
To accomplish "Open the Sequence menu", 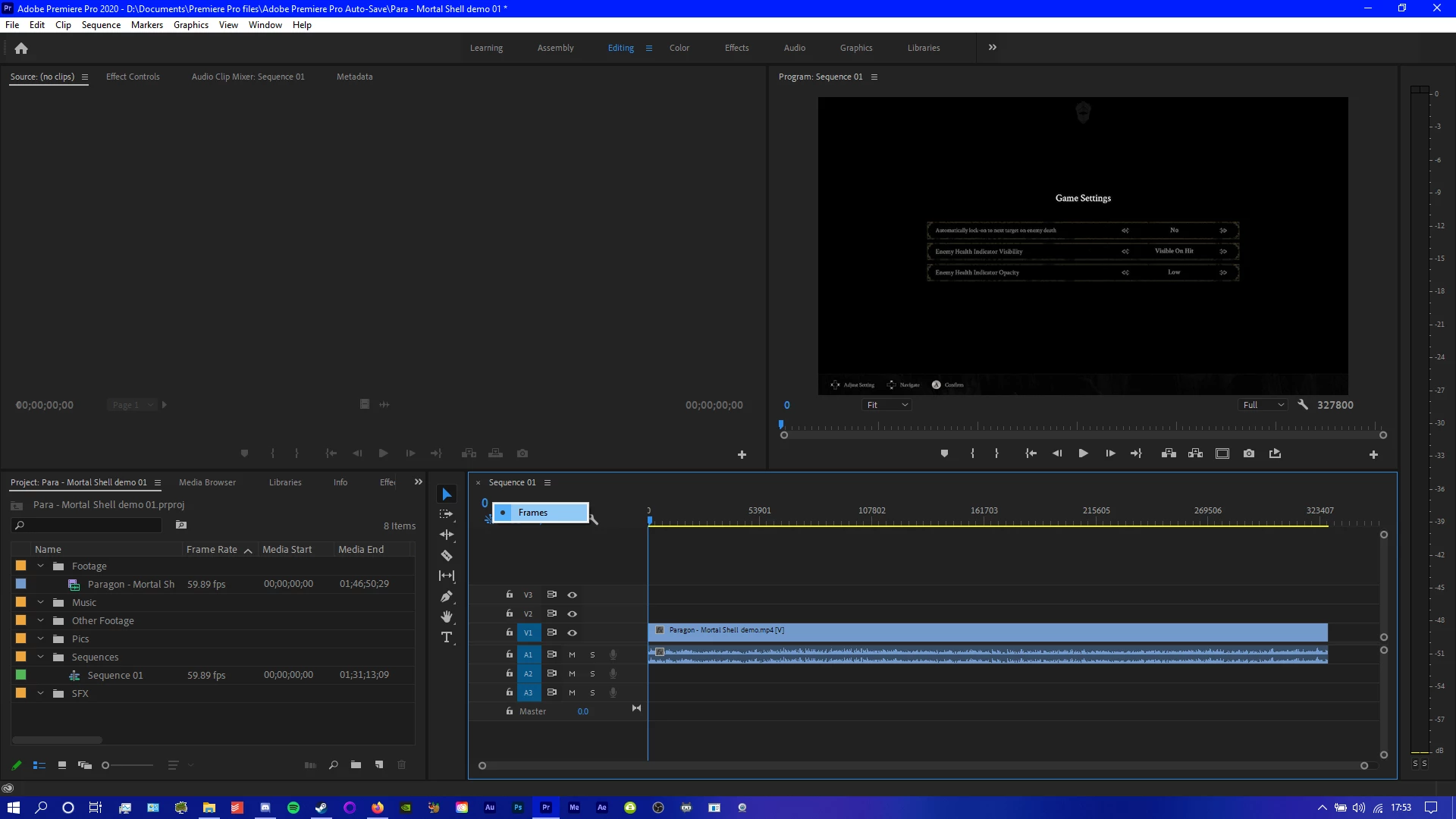I will point(101,25).
